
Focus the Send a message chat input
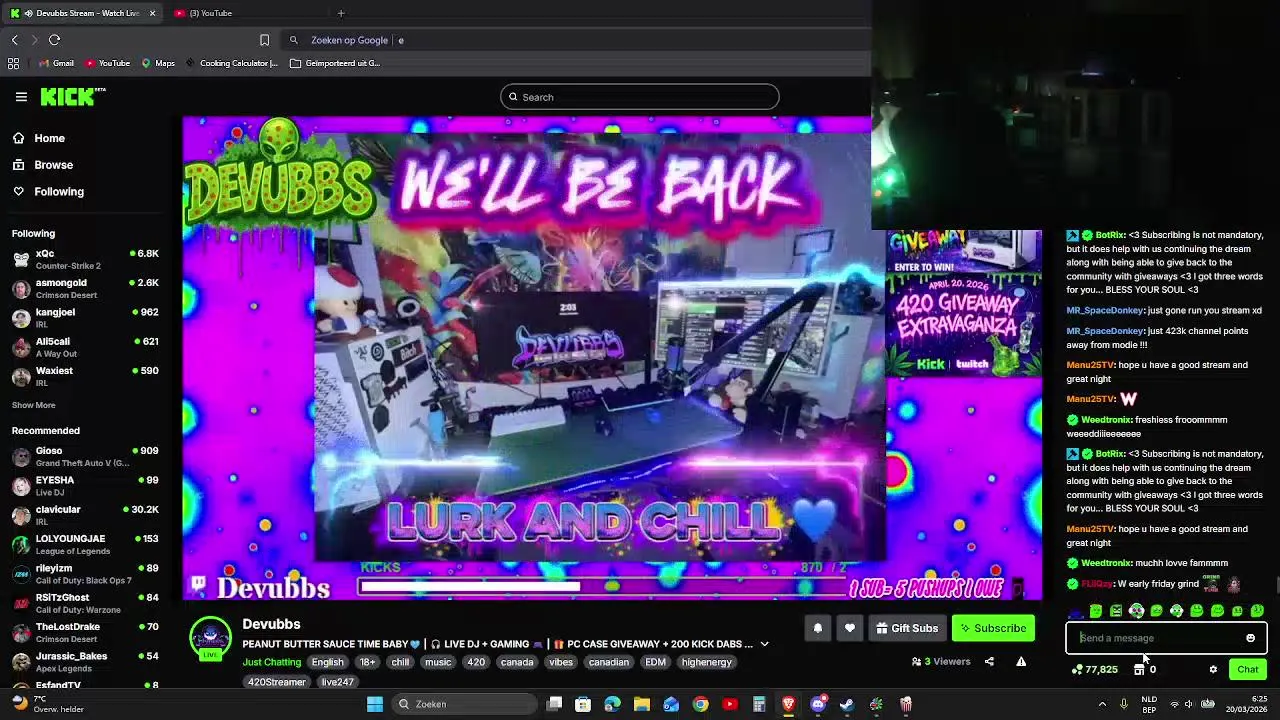[x=1166, y=638]
